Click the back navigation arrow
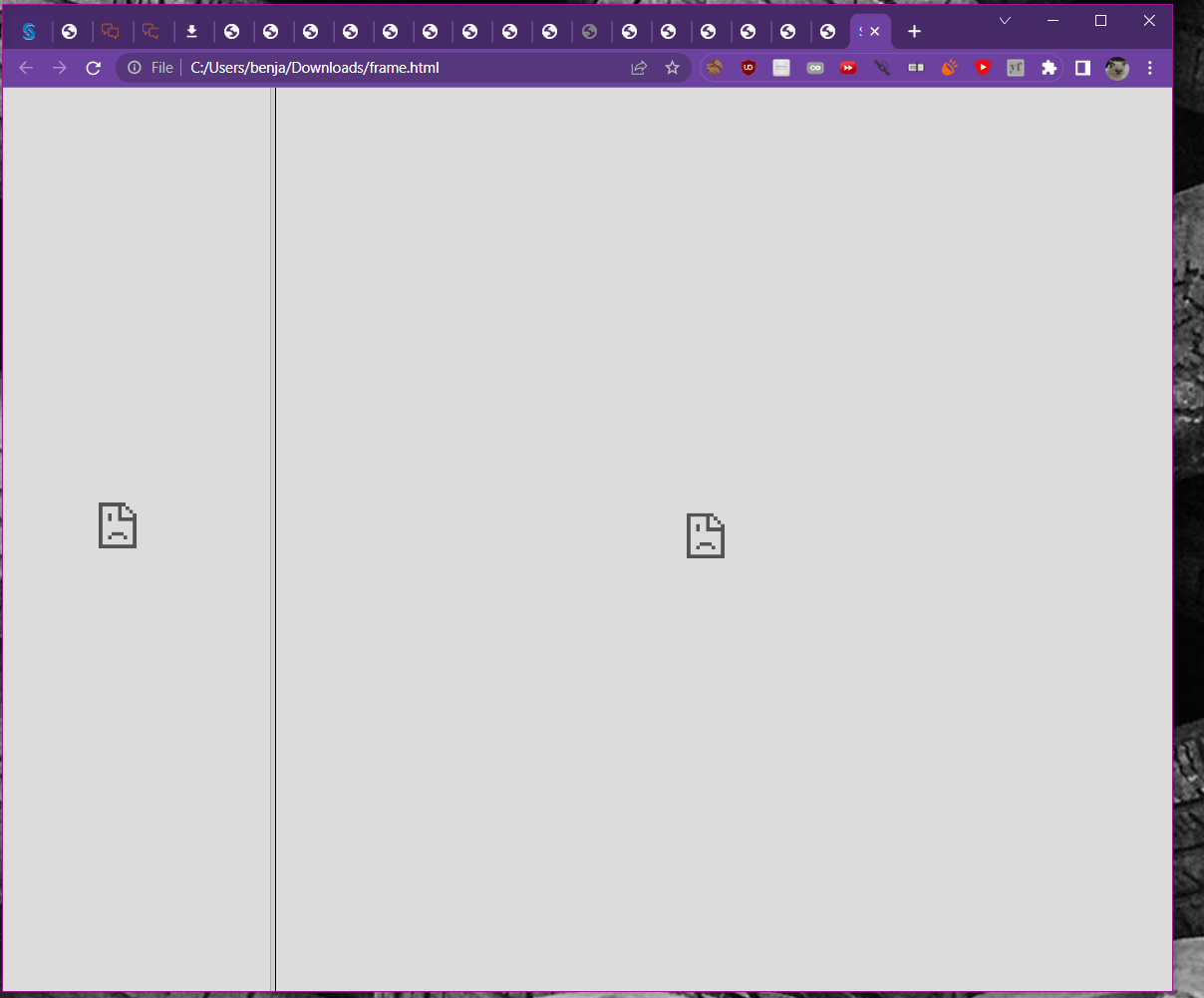 tap(25, 68)
